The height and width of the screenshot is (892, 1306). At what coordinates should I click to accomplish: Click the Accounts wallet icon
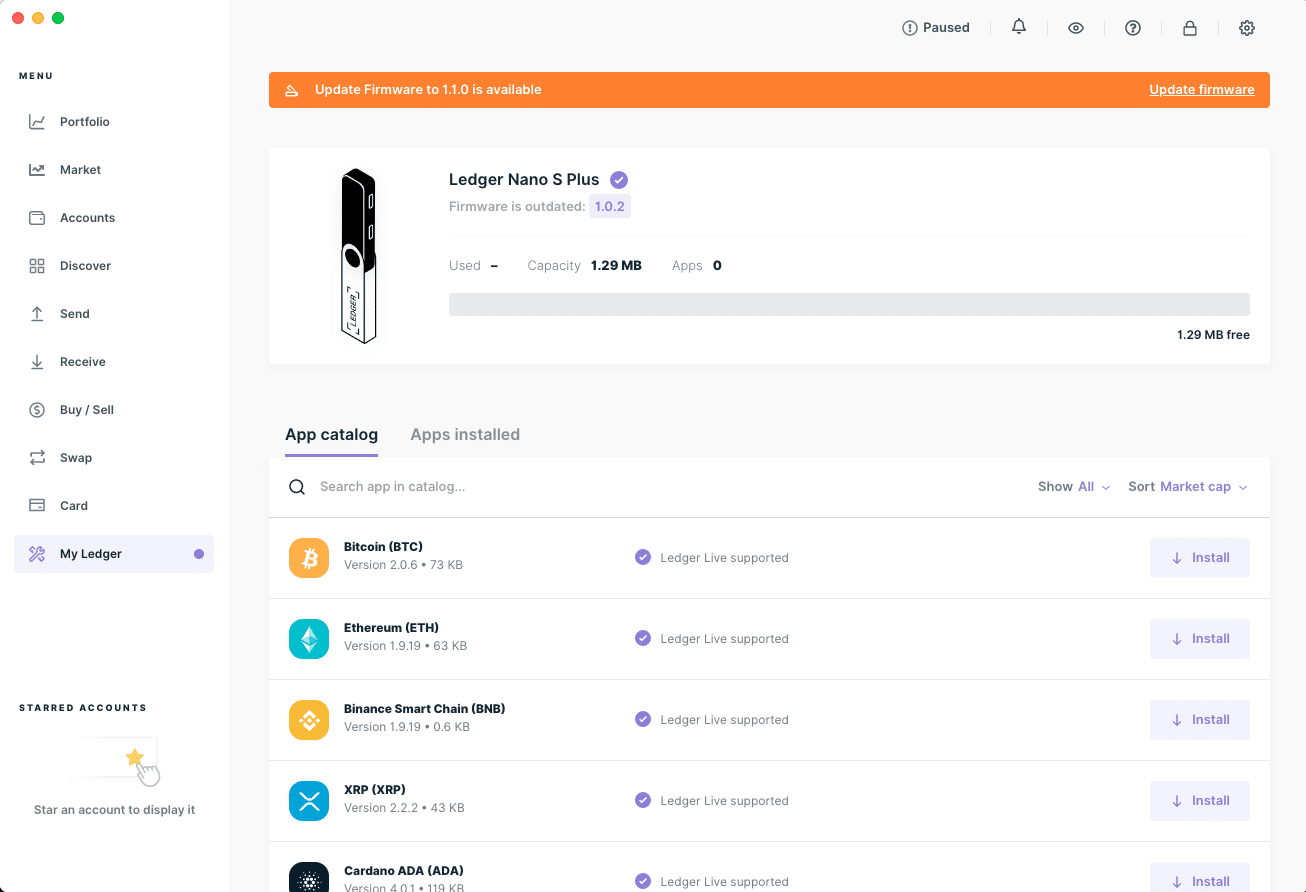click(x=37, y=218)
